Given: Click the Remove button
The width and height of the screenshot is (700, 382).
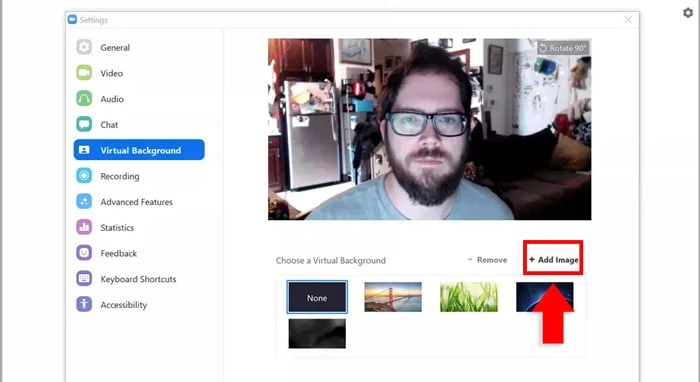Looking at the screenshot, I should [488, 260].
